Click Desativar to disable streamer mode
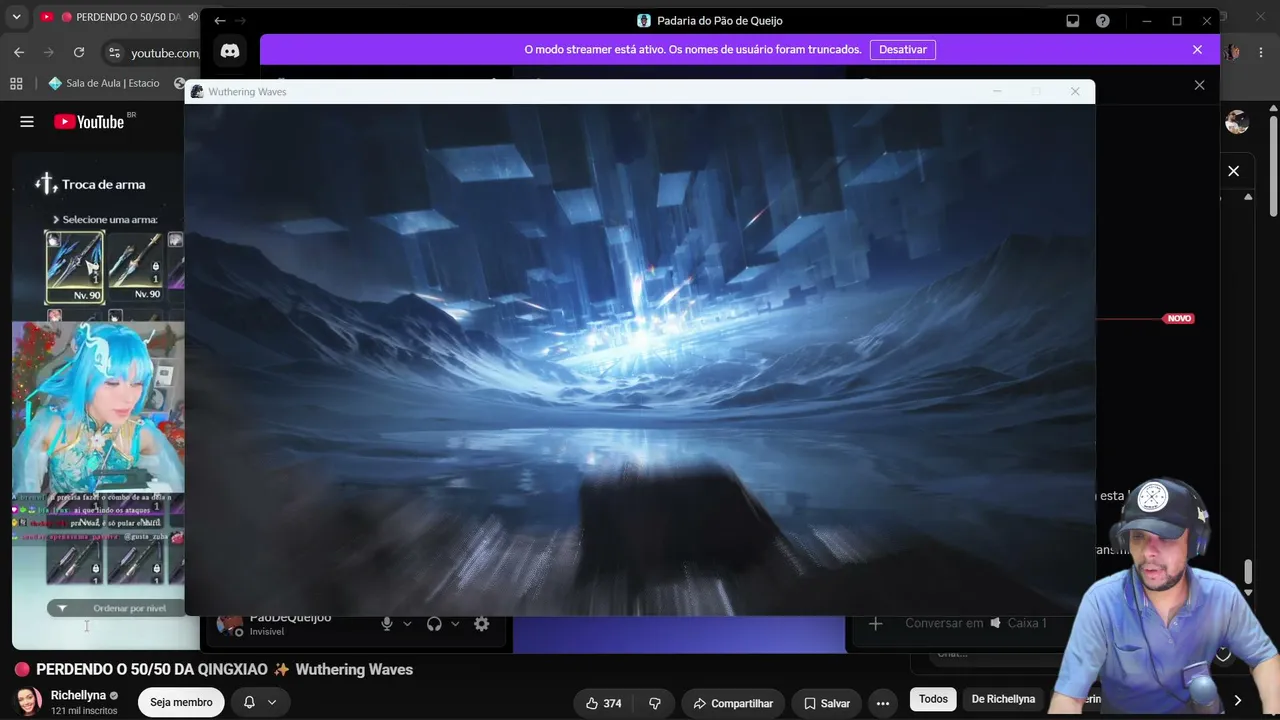This screenshot has height=720, width=1280. [903, 49]
